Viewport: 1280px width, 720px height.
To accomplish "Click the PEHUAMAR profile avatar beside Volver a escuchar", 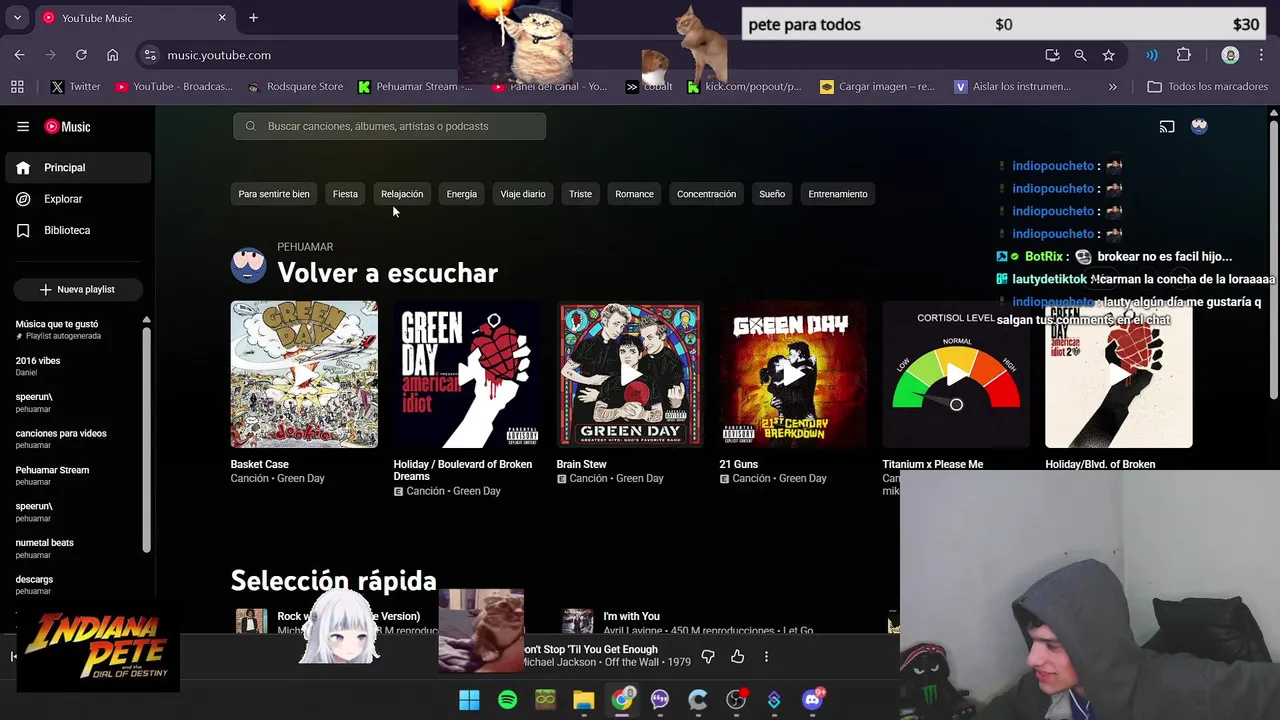I will [248, 265].
